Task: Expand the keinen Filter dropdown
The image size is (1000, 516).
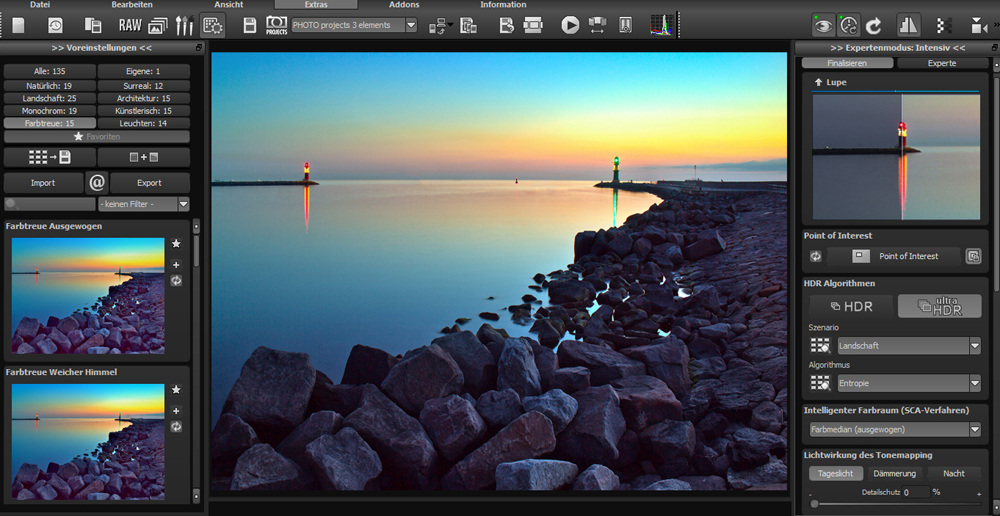Action: point(183,204)
